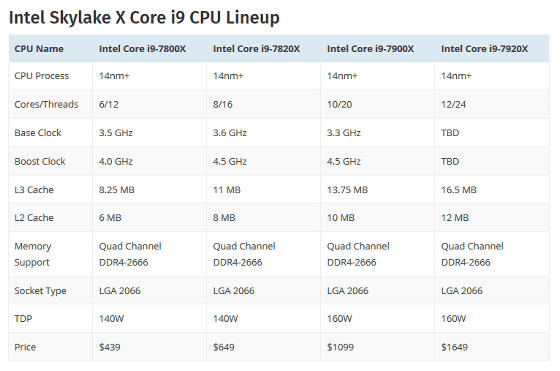560x371 pixels.
Task: Click the Base Clock row label
Action: (x=38, y=133)
